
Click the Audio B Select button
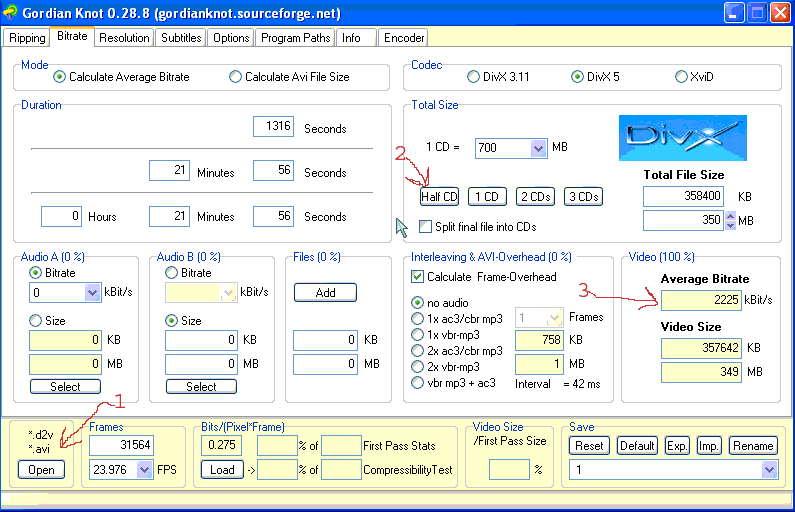pyautogui.click(x=201, y=387)
